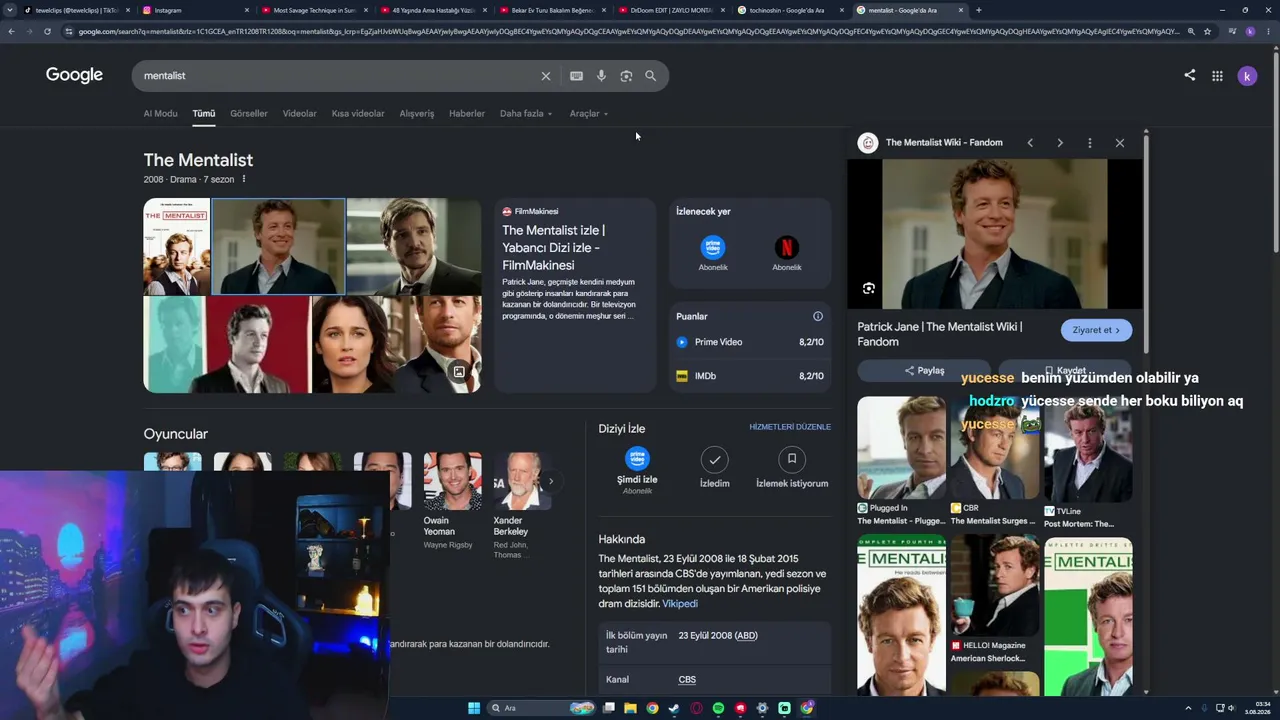Focus the Google search input field
The height and width of the screenshot is (720, 1280).
click(x=340, y=76)
